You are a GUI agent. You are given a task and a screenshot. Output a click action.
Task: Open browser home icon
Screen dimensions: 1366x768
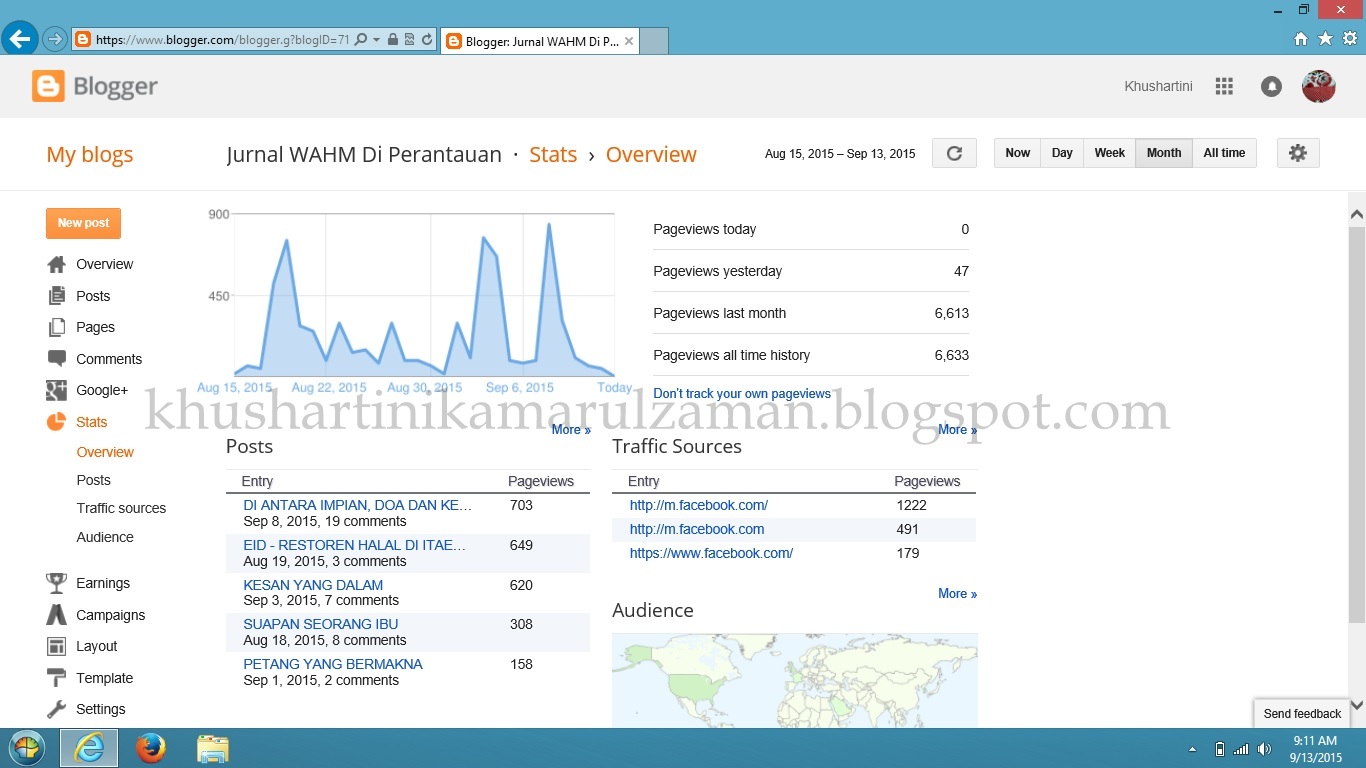1300,39
